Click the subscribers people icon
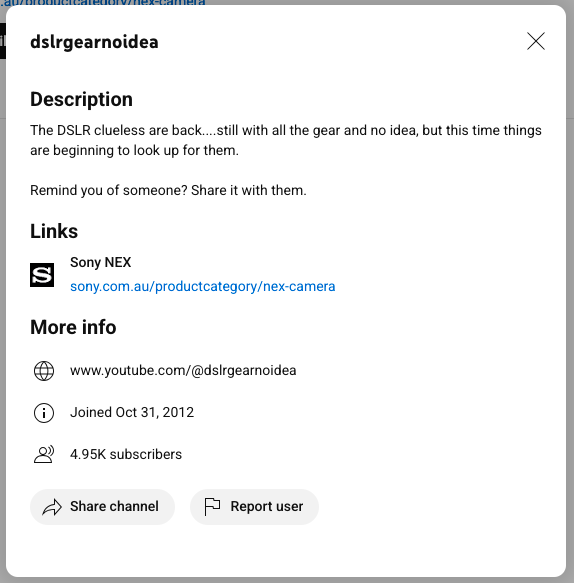Viewport: 574px width, 583px height. [44, 454]
